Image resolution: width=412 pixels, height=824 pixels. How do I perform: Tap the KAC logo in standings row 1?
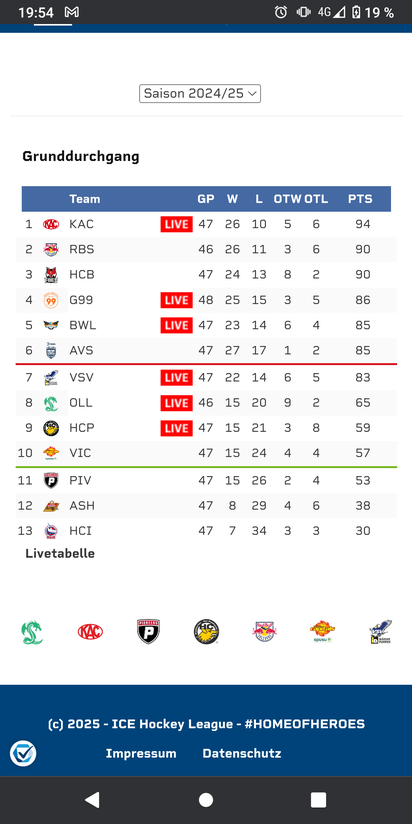51,224
